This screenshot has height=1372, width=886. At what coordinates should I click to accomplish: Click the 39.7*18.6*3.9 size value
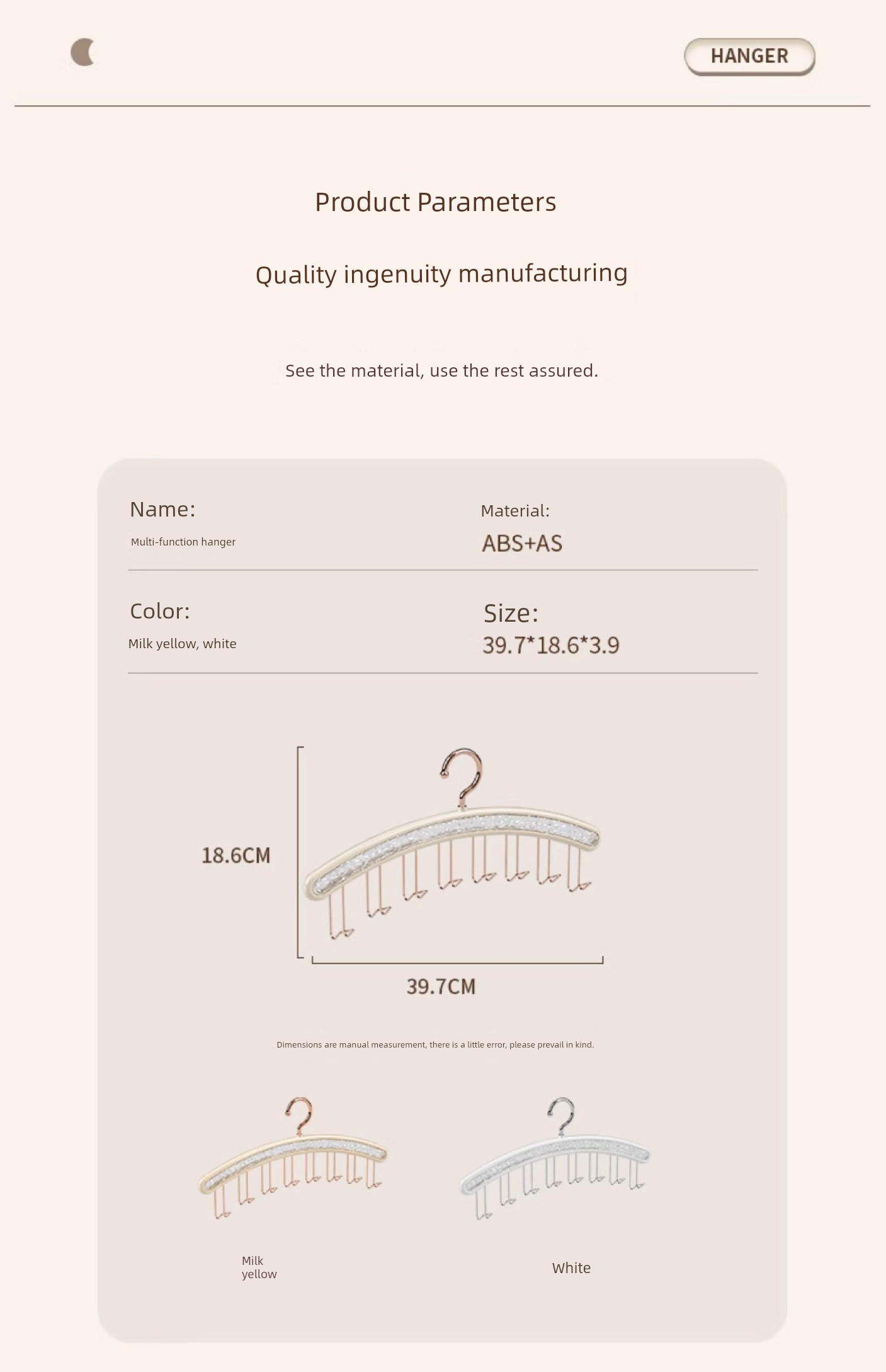click(x=551, y=645)
